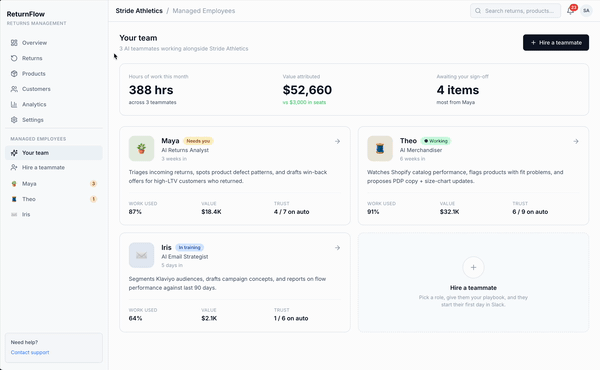The image size is (600, 370).
Task: Click Iris's name on her card
Action: pos(166,247)
